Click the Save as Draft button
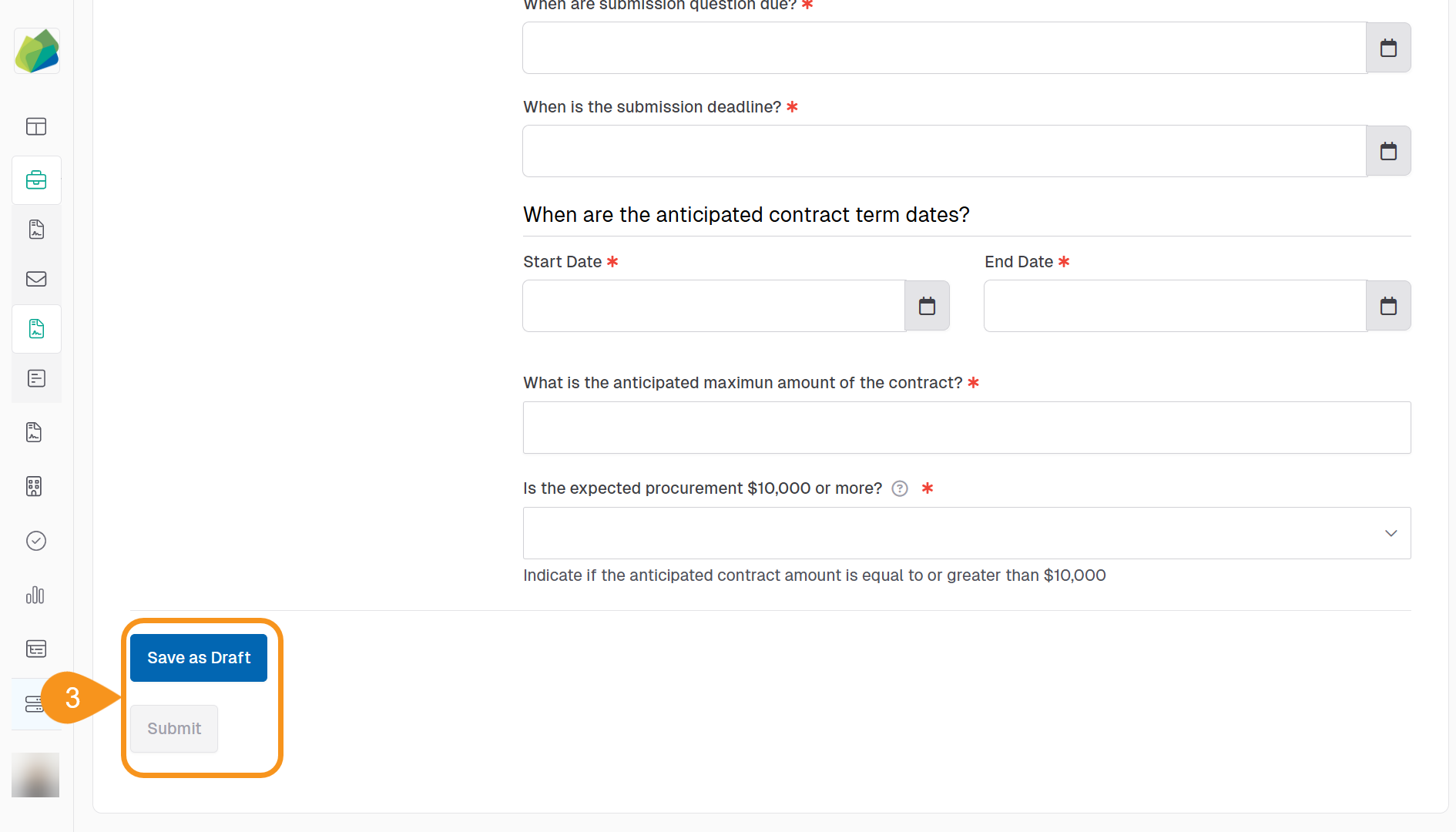The width and height of the screenshot is (1456, 832). 198,657
